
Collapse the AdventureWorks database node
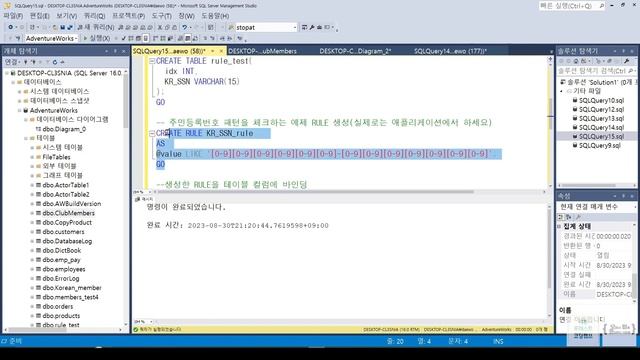click(20, 110)
